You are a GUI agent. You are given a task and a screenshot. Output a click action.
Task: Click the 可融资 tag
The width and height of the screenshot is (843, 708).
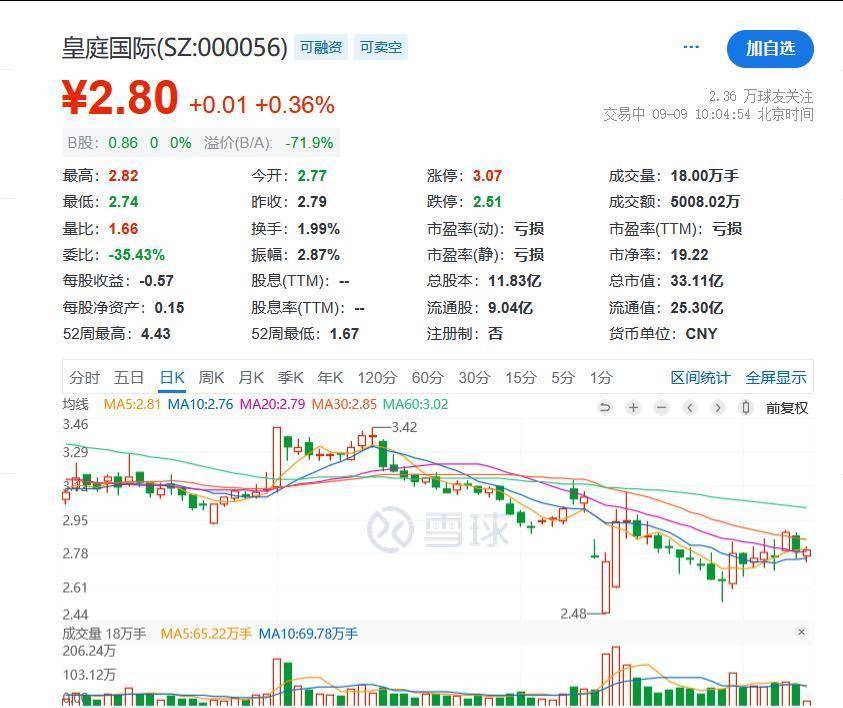(x=321, y=47)
